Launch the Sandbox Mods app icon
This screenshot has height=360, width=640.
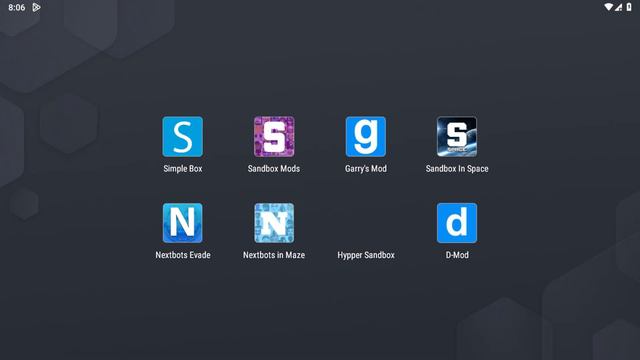tap(274, 137)
